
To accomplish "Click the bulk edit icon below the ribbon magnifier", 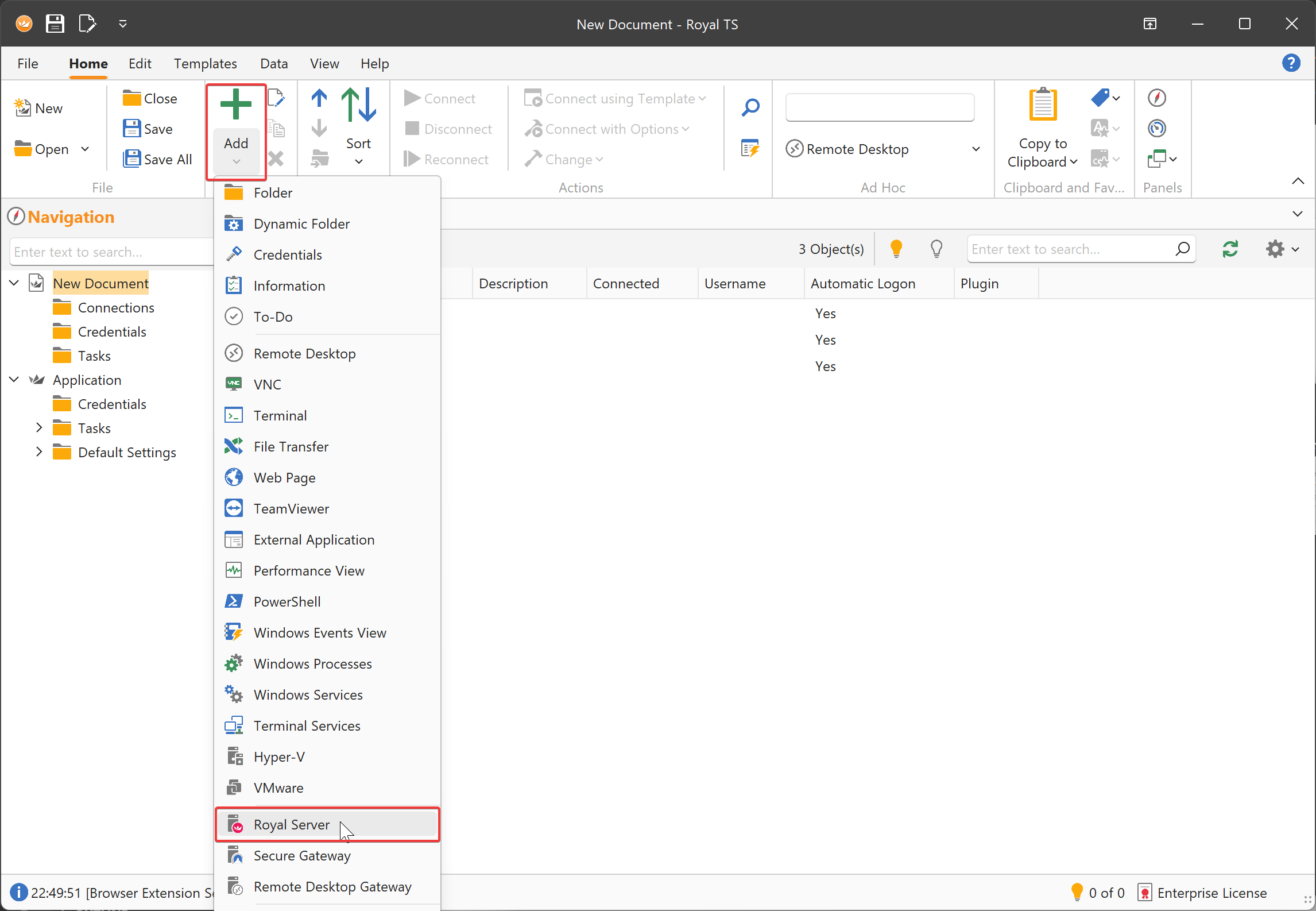I will [x=750, y=148].
